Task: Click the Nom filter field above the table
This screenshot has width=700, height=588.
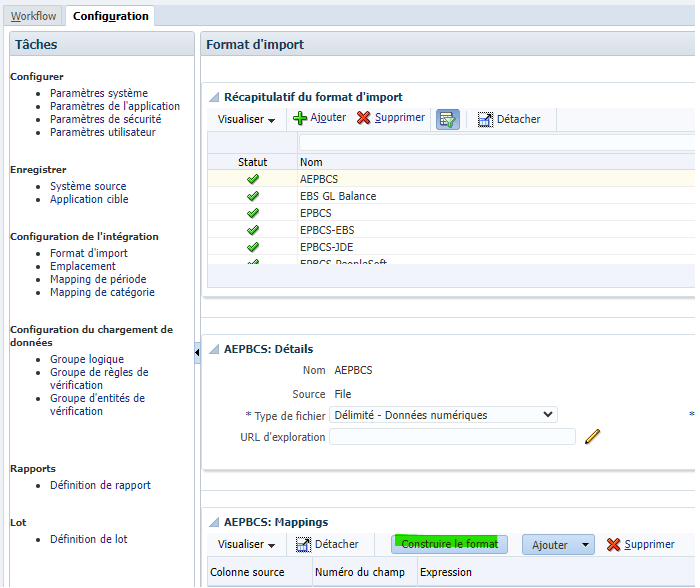Action: pyautogui.click(x=497, y=143)
